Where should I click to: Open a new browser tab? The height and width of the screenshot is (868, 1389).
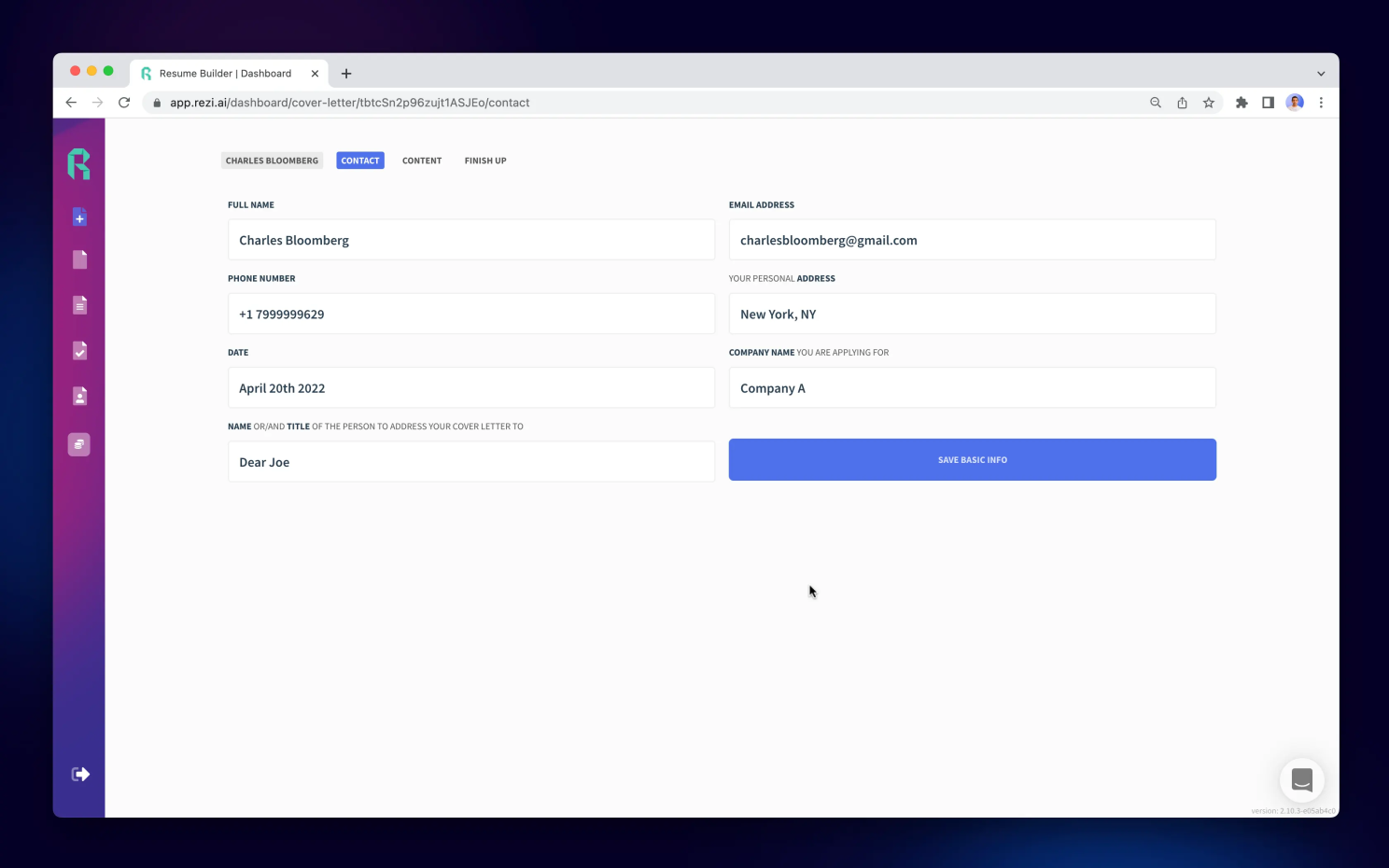[x=346, y=74]
